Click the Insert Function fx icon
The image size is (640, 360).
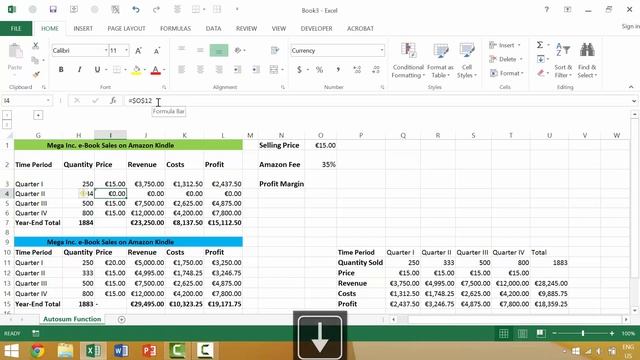pos(113,100)
